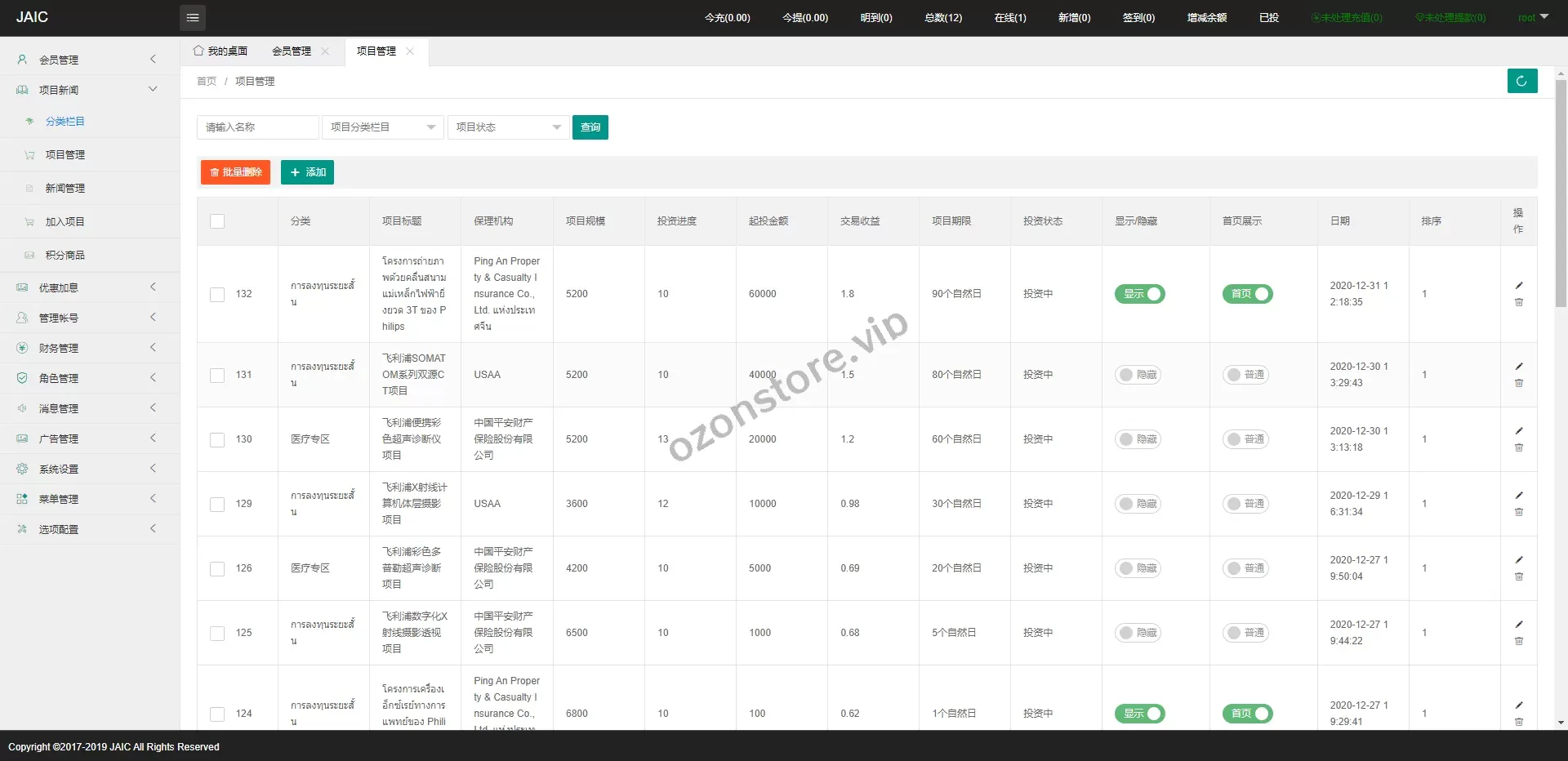Image resolution: width=1568 pixels, height=761 pixels.
Task: Check the checkbox for row 131
Action: point(217,375)
